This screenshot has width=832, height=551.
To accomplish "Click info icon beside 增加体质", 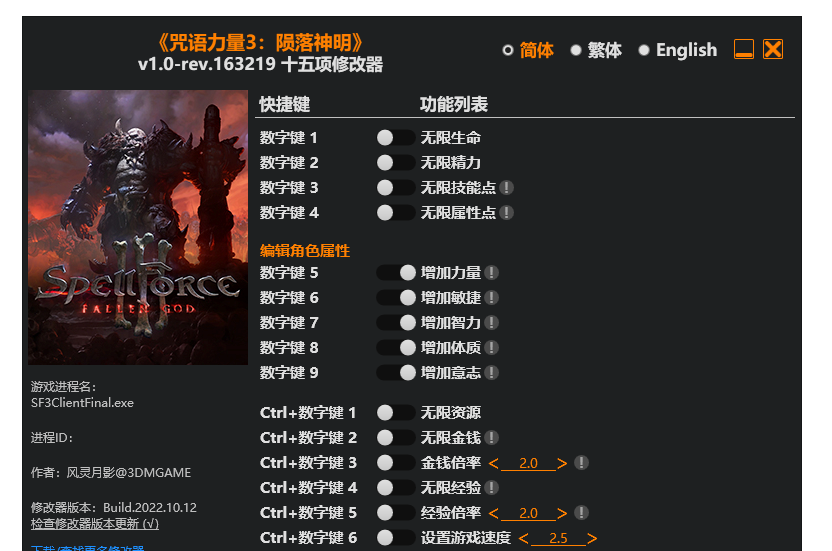I will (x=491, y=347).
